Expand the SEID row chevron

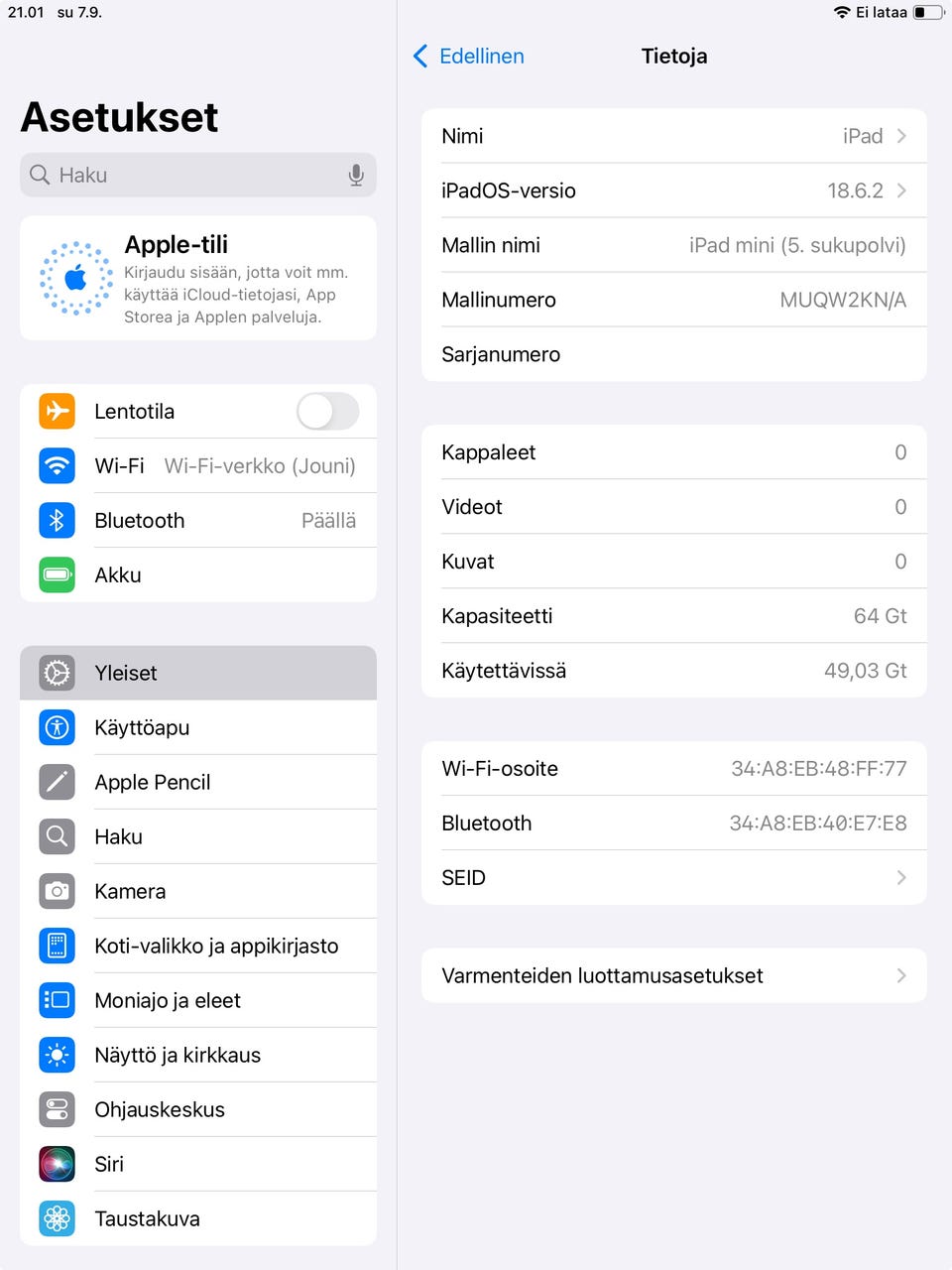901,877
